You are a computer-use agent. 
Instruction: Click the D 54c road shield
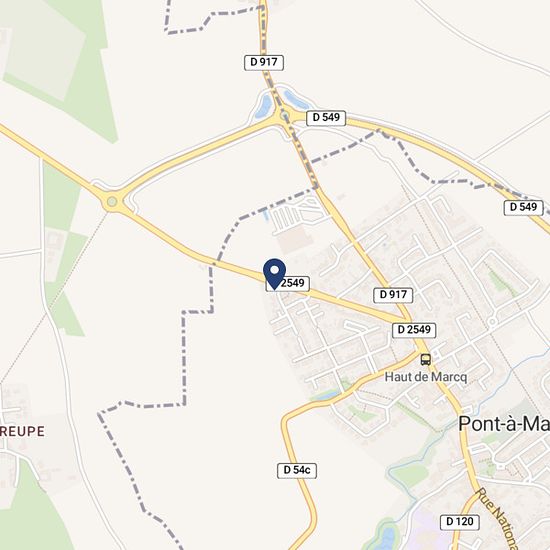point(297,470)
